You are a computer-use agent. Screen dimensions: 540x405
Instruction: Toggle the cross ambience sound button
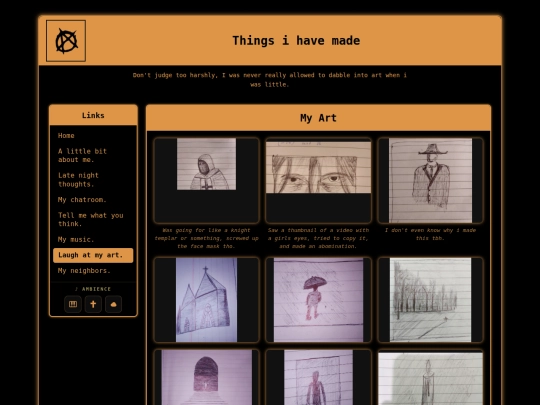(93, 304)
